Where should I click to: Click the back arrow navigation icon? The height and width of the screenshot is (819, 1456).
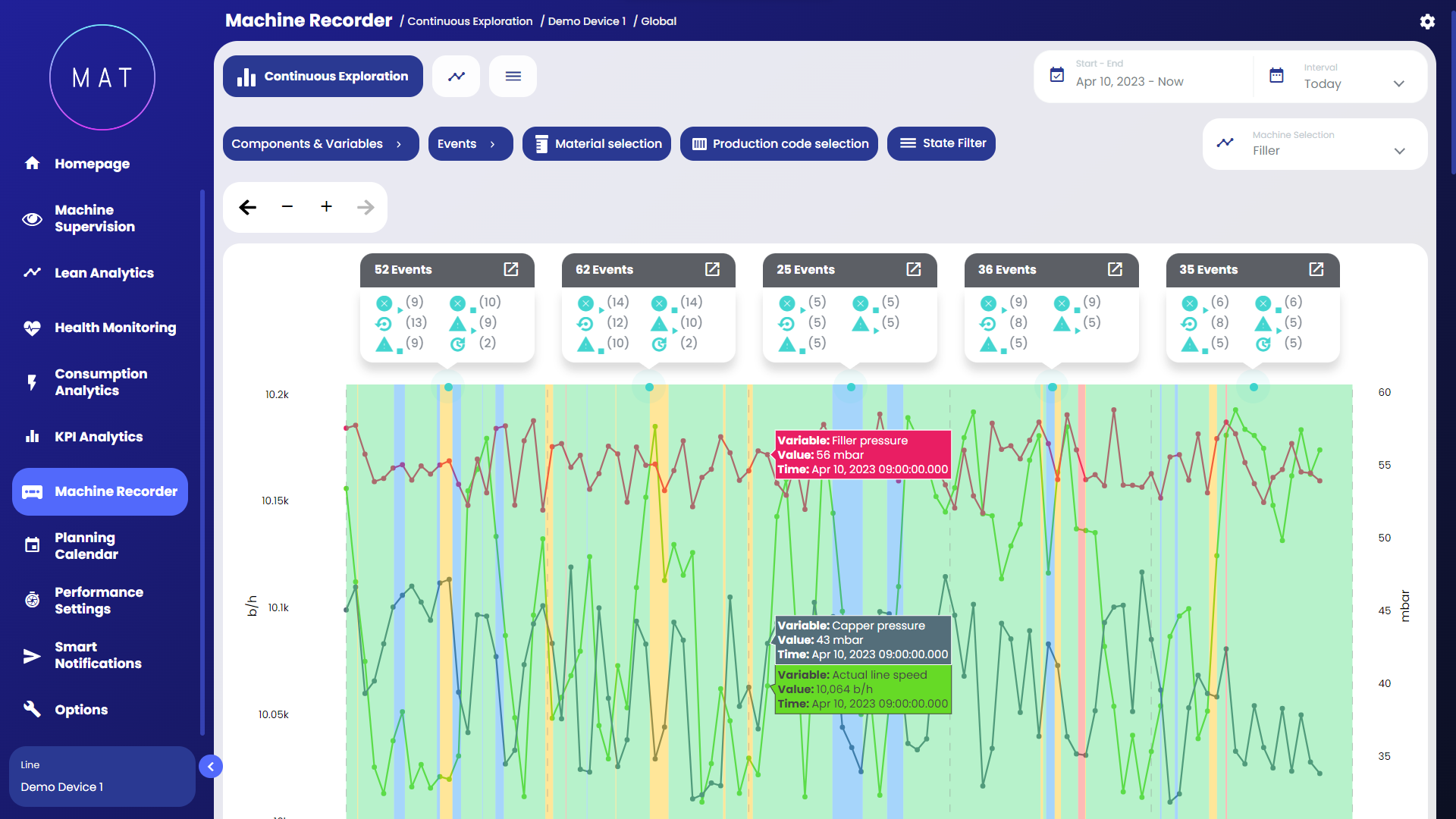[248, 207]
